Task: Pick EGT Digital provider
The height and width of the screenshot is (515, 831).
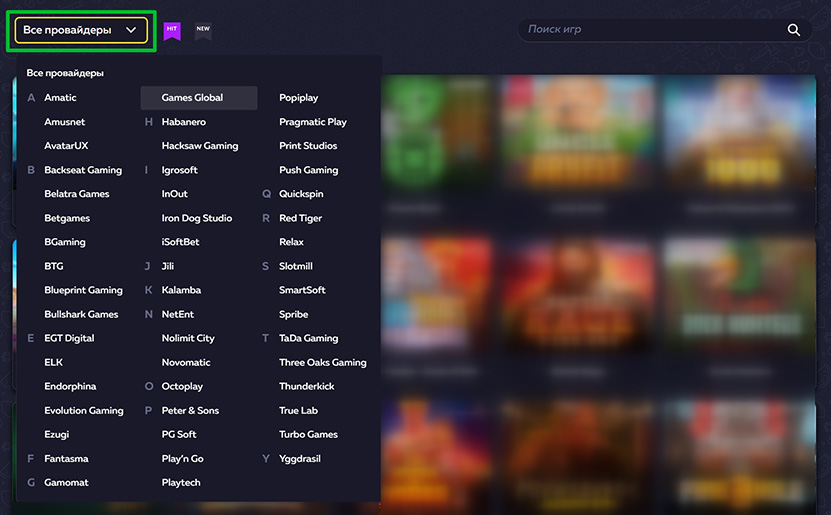Action: tap(69, 338)
